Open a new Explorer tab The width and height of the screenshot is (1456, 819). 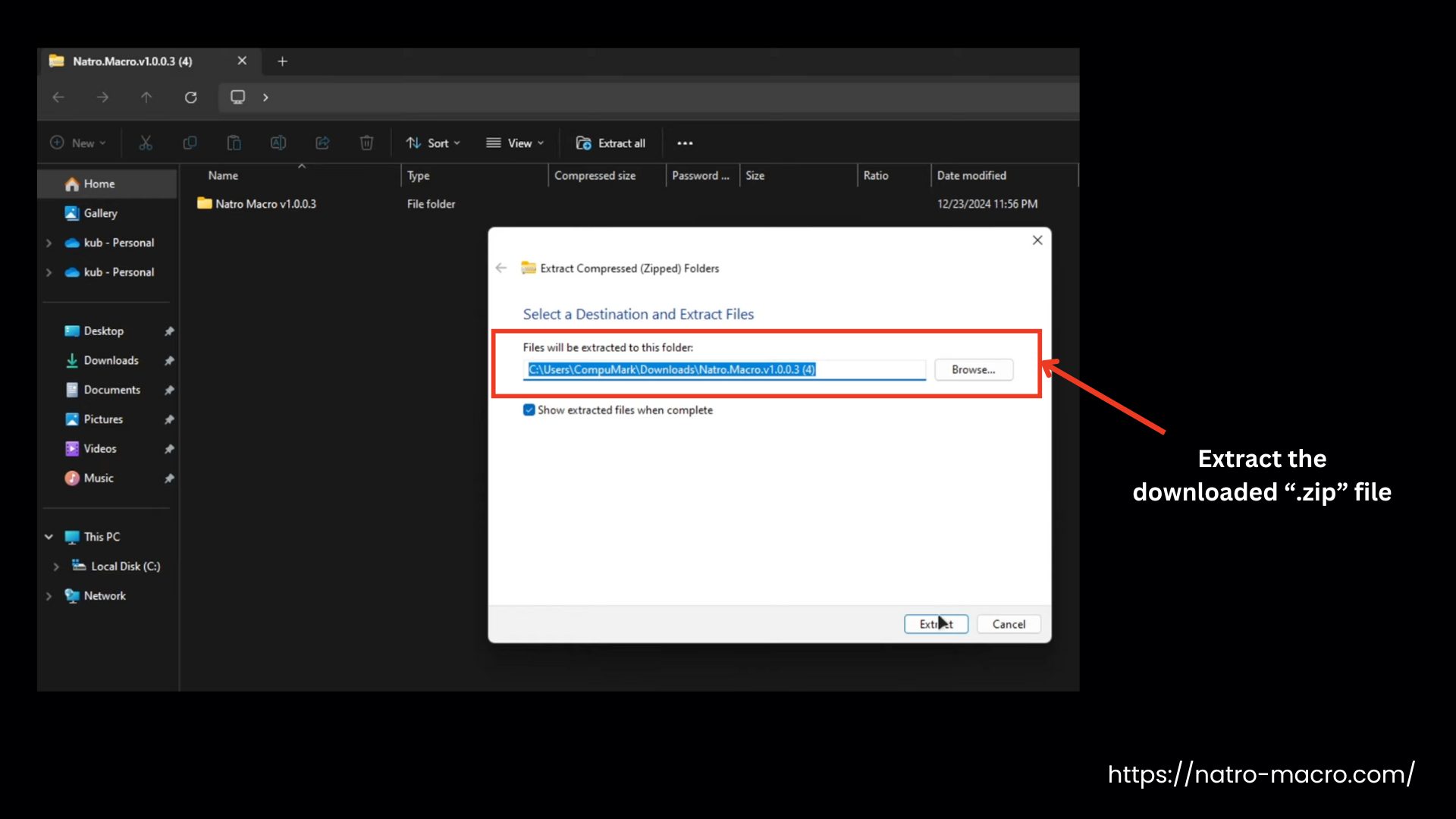(x=282, y=61)
